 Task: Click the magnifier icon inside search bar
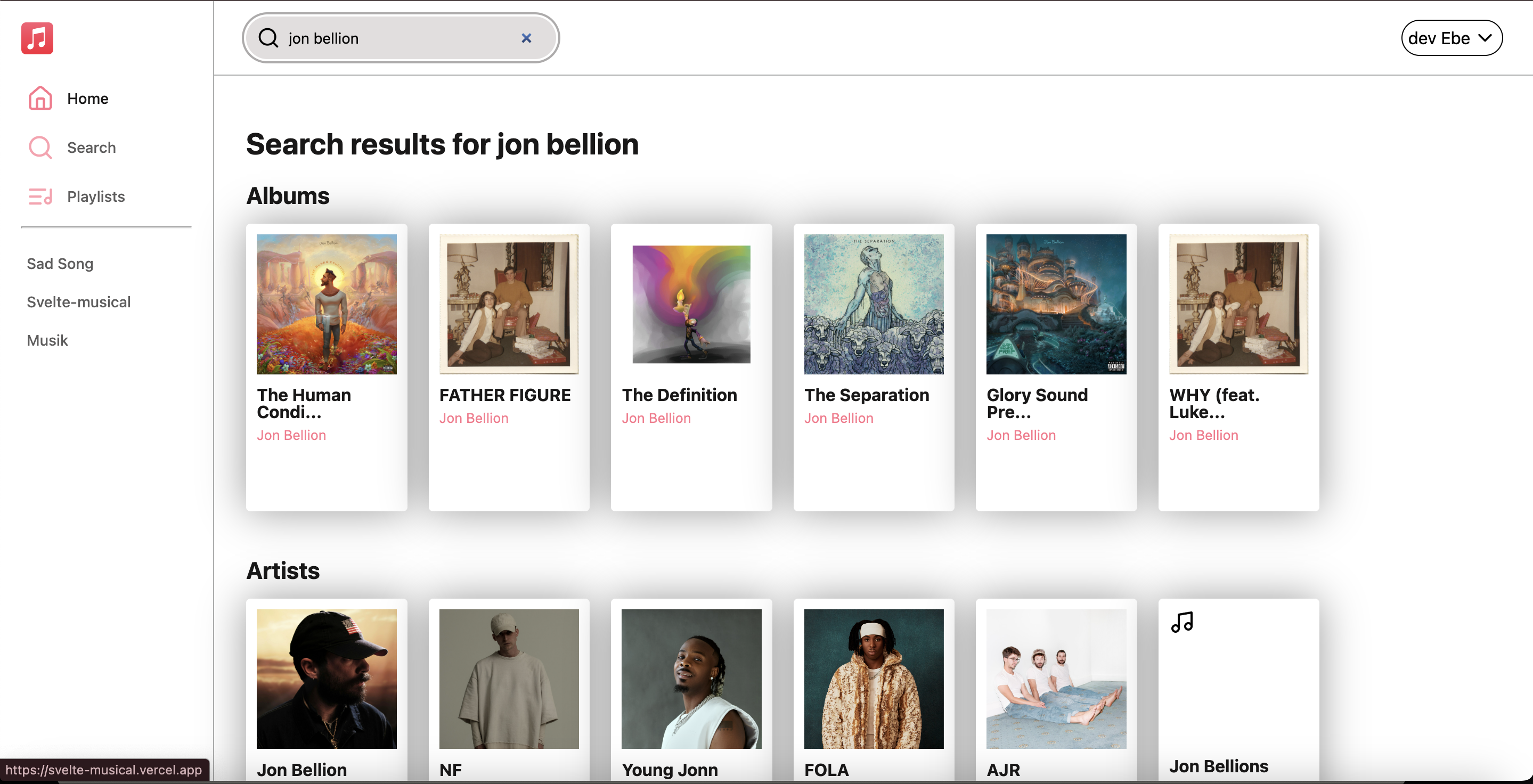click(268, 38)
